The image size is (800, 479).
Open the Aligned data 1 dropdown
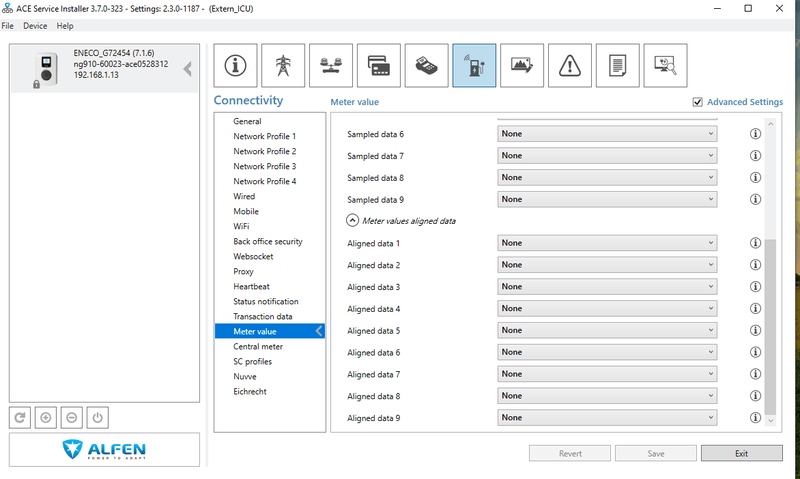point(607,243)
